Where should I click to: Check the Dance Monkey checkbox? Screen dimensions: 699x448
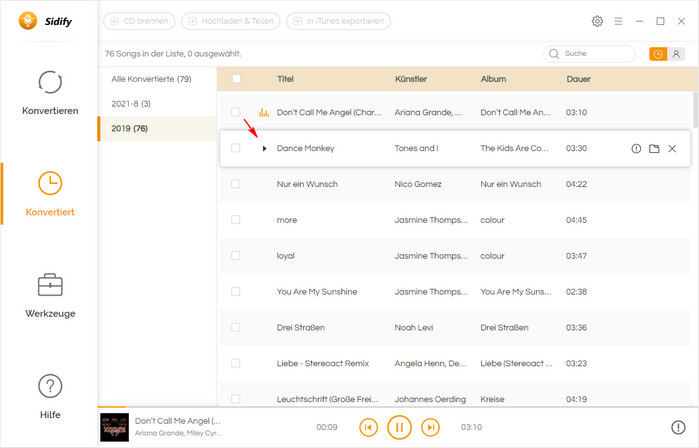pyautogui.click(x=236, y=148)
